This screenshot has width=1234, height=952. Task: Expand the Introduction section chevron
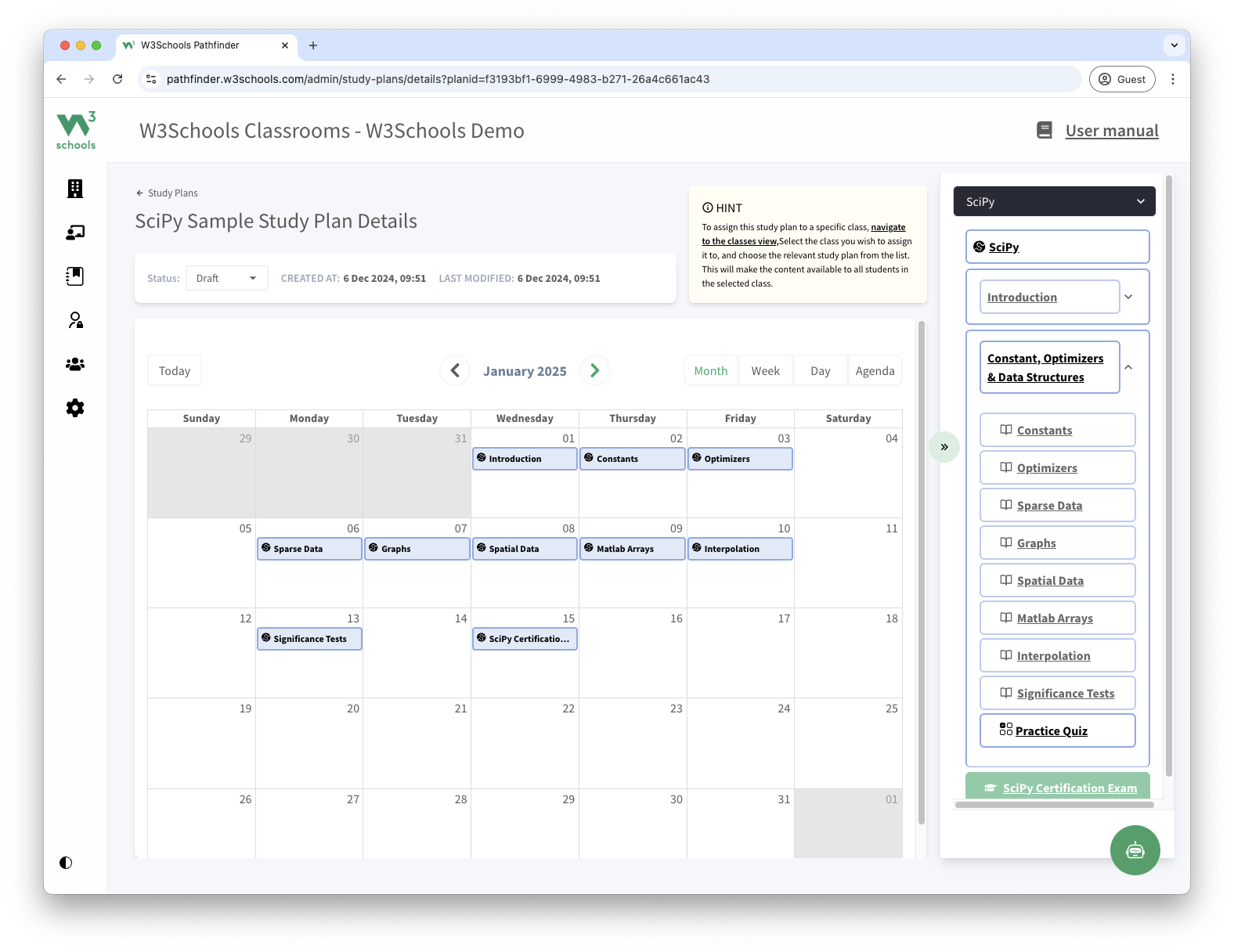click(1128, 297)
